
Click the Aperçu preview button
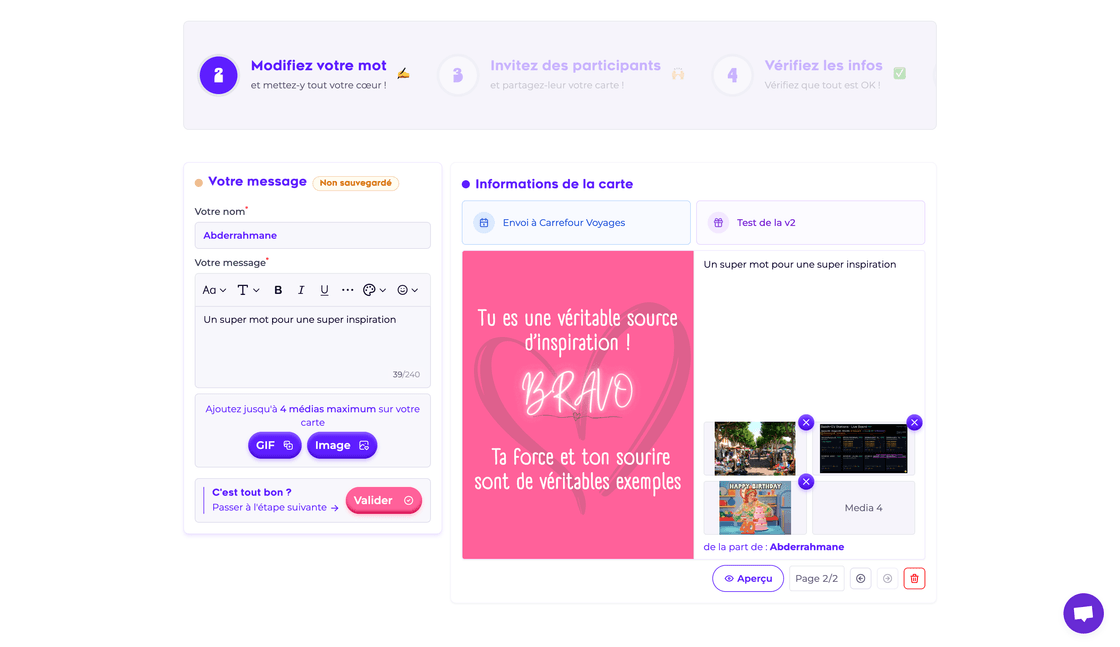pyautogui.click(x=747, y=578)
